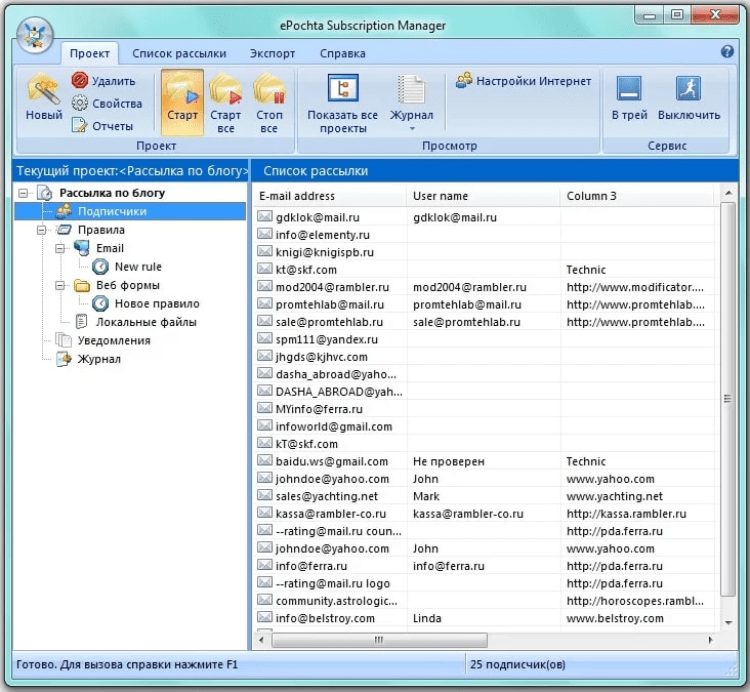This screenshot has height=692, width=750.
Task: Collapse the Веб формы branch
Action: click(x=59, y=286)
